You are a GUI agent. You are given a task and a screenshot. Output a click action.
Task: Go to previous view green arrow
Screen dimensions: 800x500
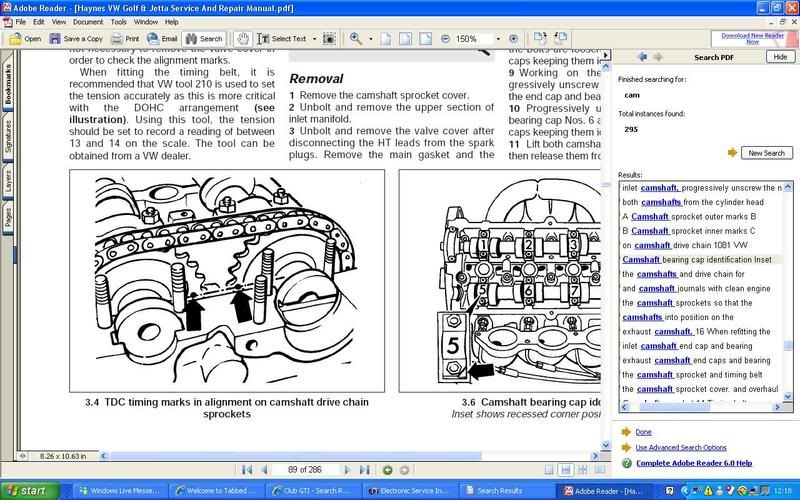click(388, 470)
